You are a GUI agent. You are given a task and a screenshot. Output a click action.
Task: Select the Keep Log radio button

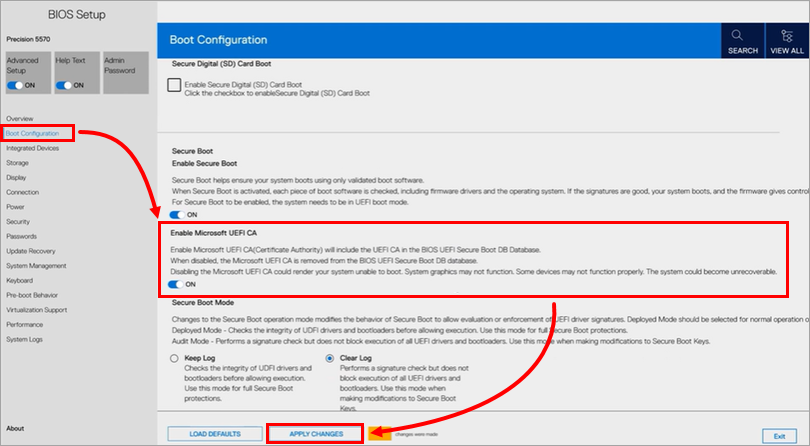(x=175, y=357)
